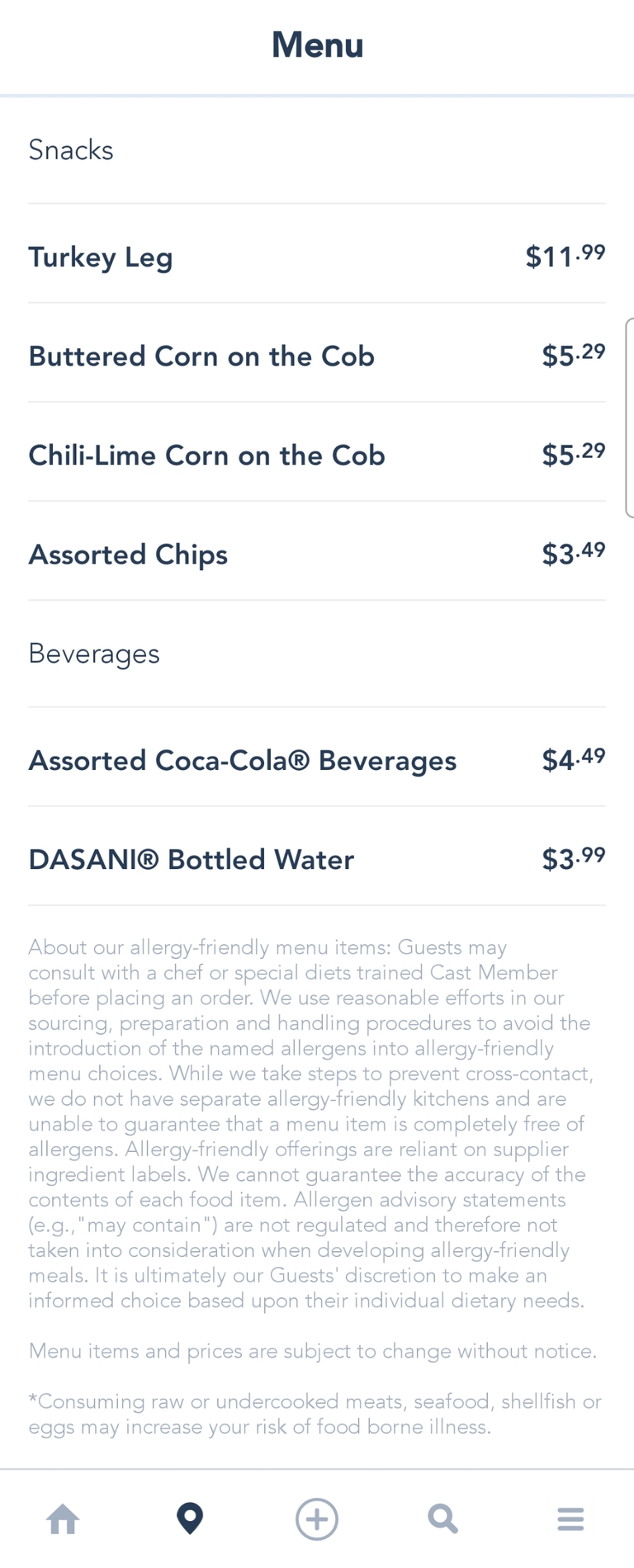Tap the $11.99 Turkey Leg price

[x=565, y=256]
